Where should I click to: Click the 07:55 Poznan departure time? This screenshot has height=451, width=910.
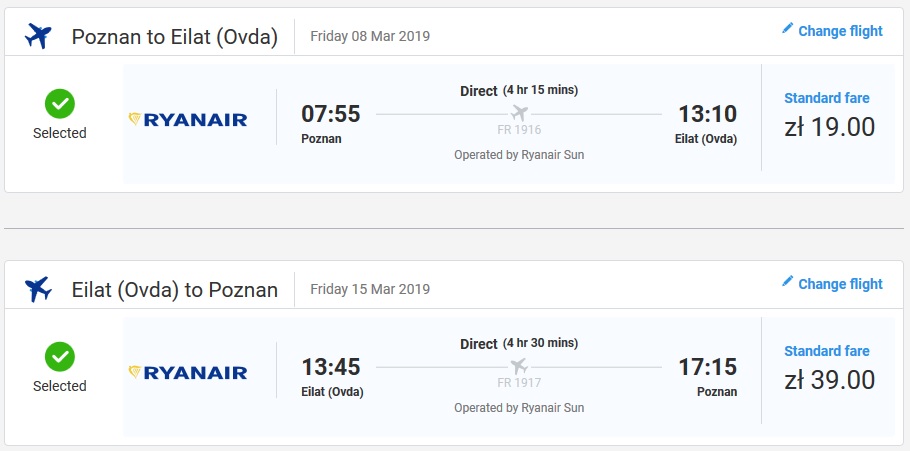click(x=331, y=114)
